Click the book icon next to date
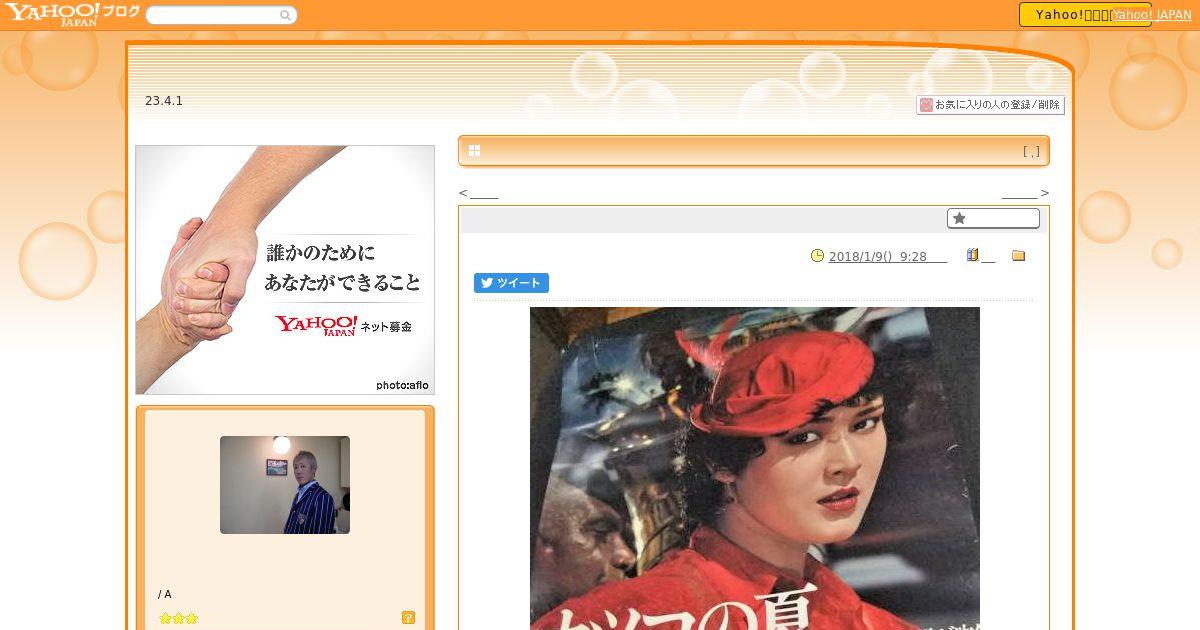Viewport: 1200px width, 630px height. tap(972, 256)
